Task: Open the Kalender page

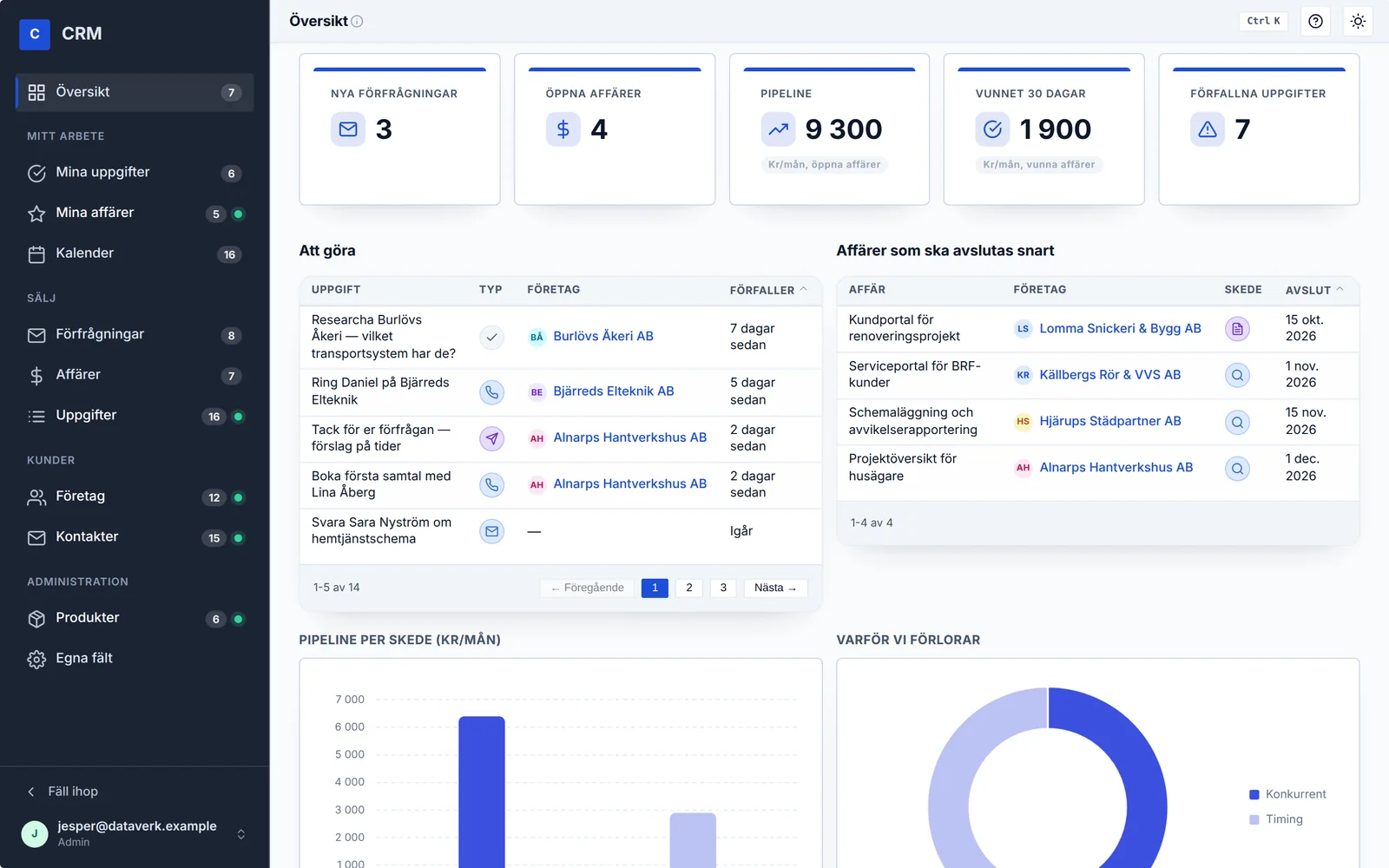Action: (x=135, y=253)
